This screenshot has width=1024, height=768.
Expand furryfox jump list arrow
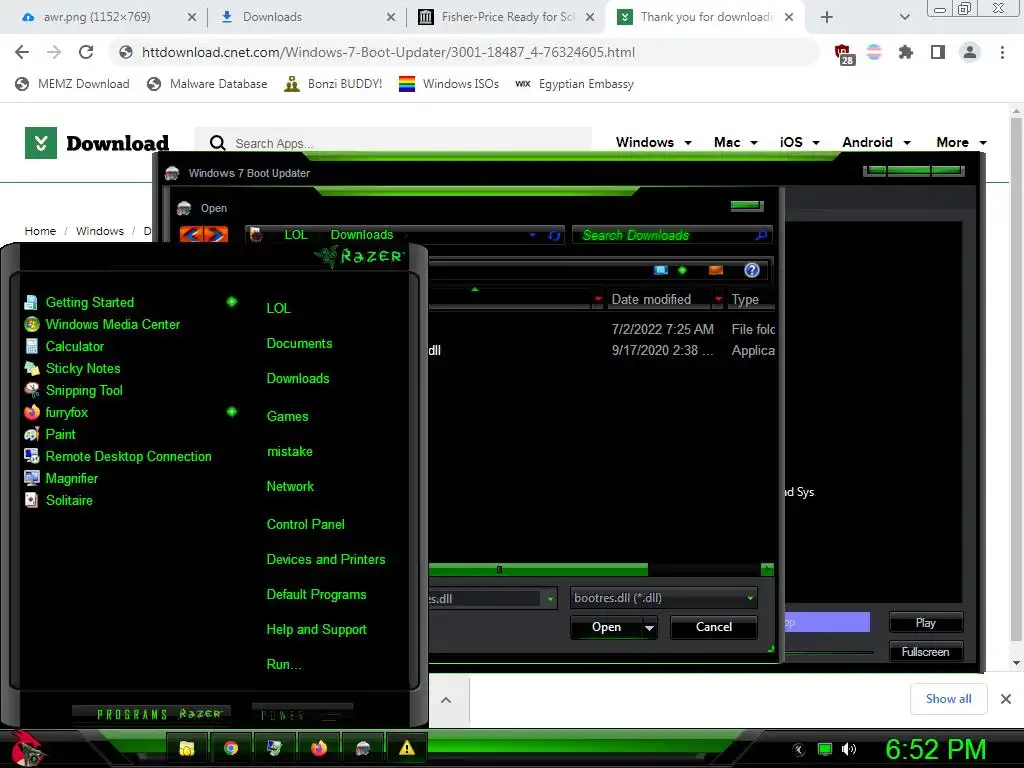(231, 412)
